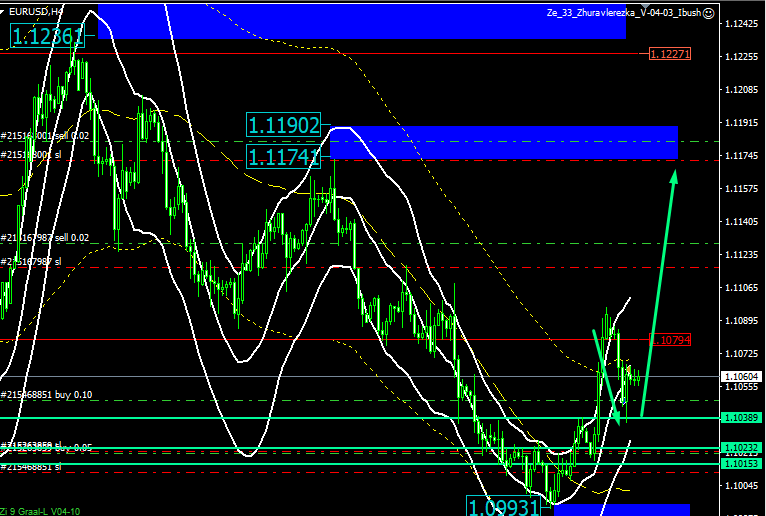
Task: Click the current price tag 1.10604
Action: pos(741,377)
